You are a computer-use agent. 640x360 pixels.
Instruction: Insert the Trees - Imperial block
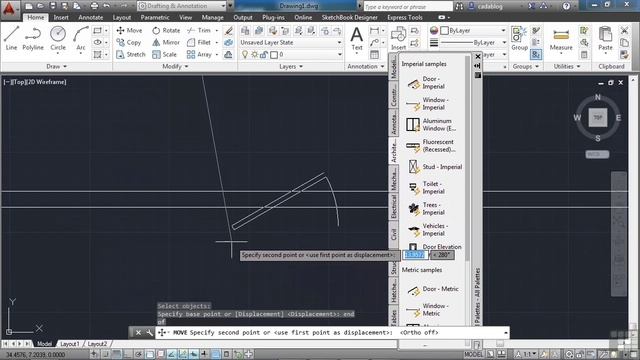tap(432, 209)
